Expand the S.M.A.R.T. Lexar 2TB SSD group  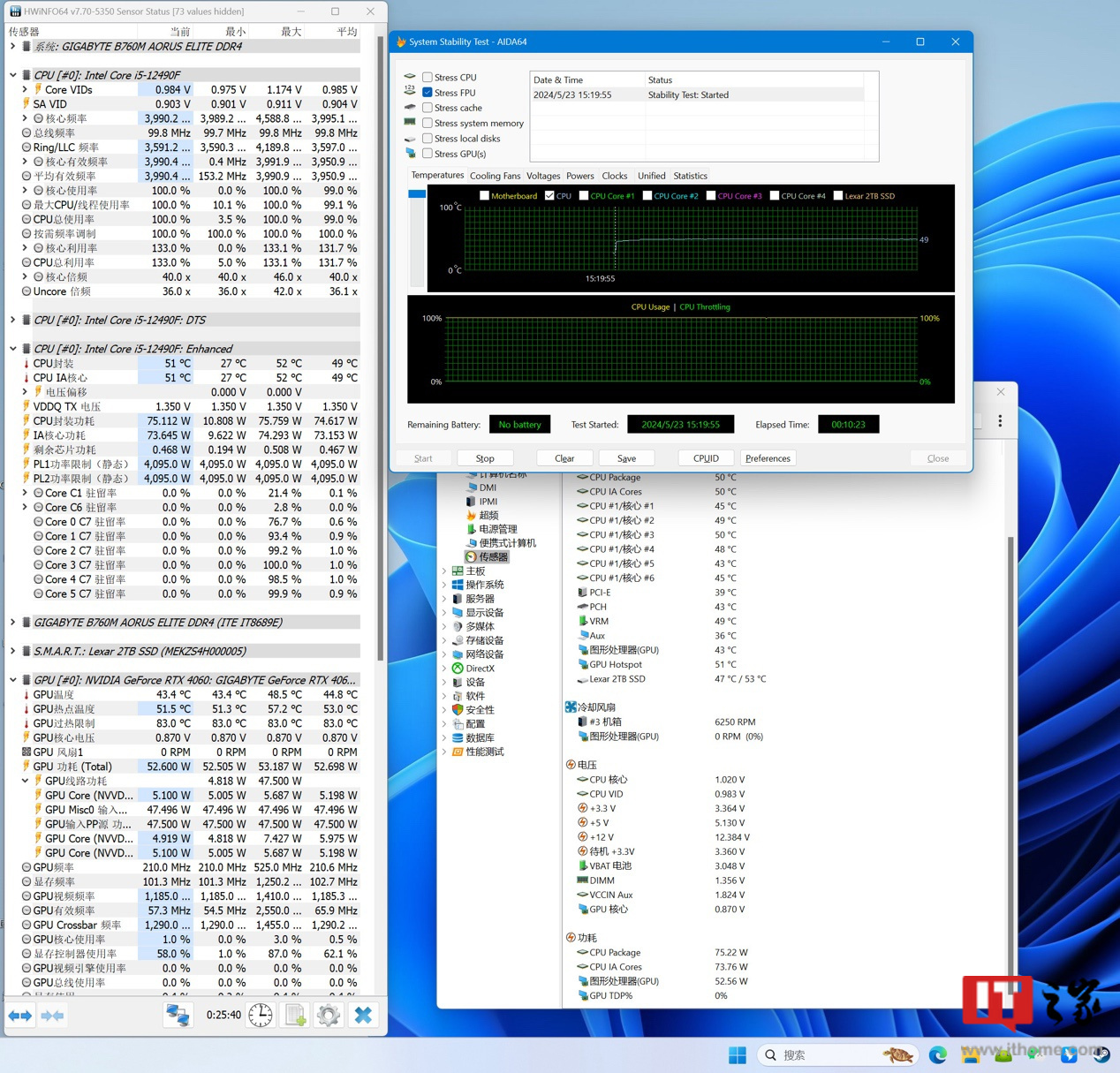[x=13, y=652]
